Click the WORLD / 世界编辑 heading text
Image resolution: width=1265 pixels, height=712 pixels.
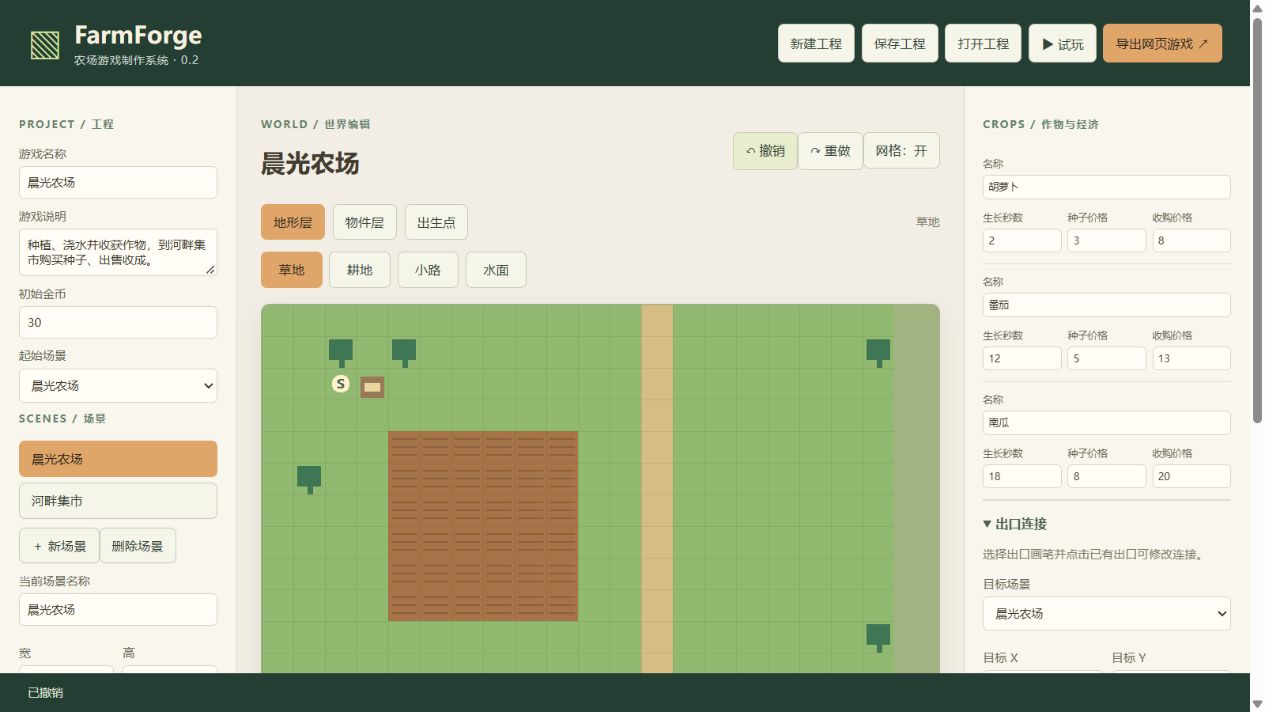[315, 124]
